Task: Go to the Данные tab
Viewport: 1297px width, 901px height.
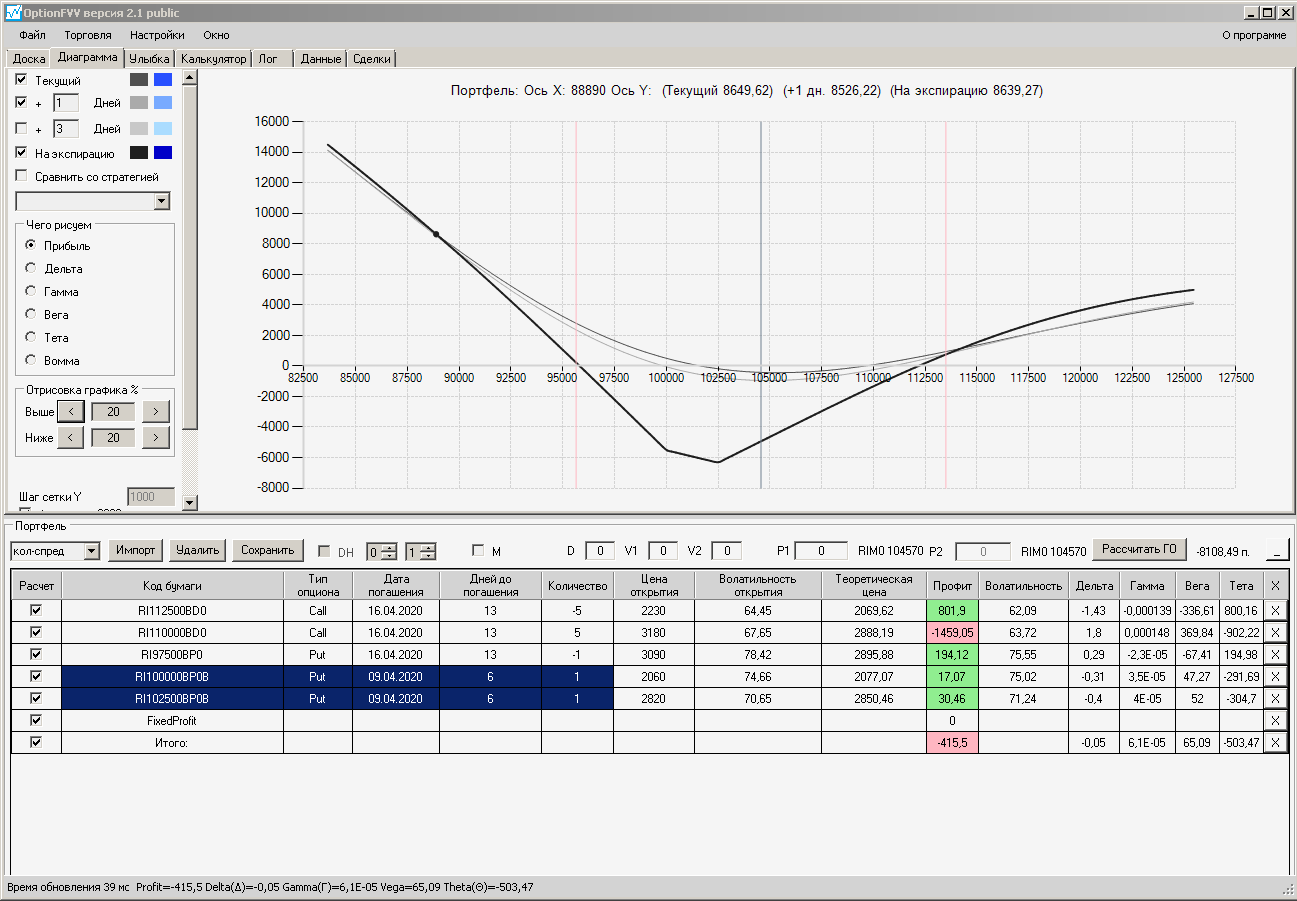Action: click(321, 59)
